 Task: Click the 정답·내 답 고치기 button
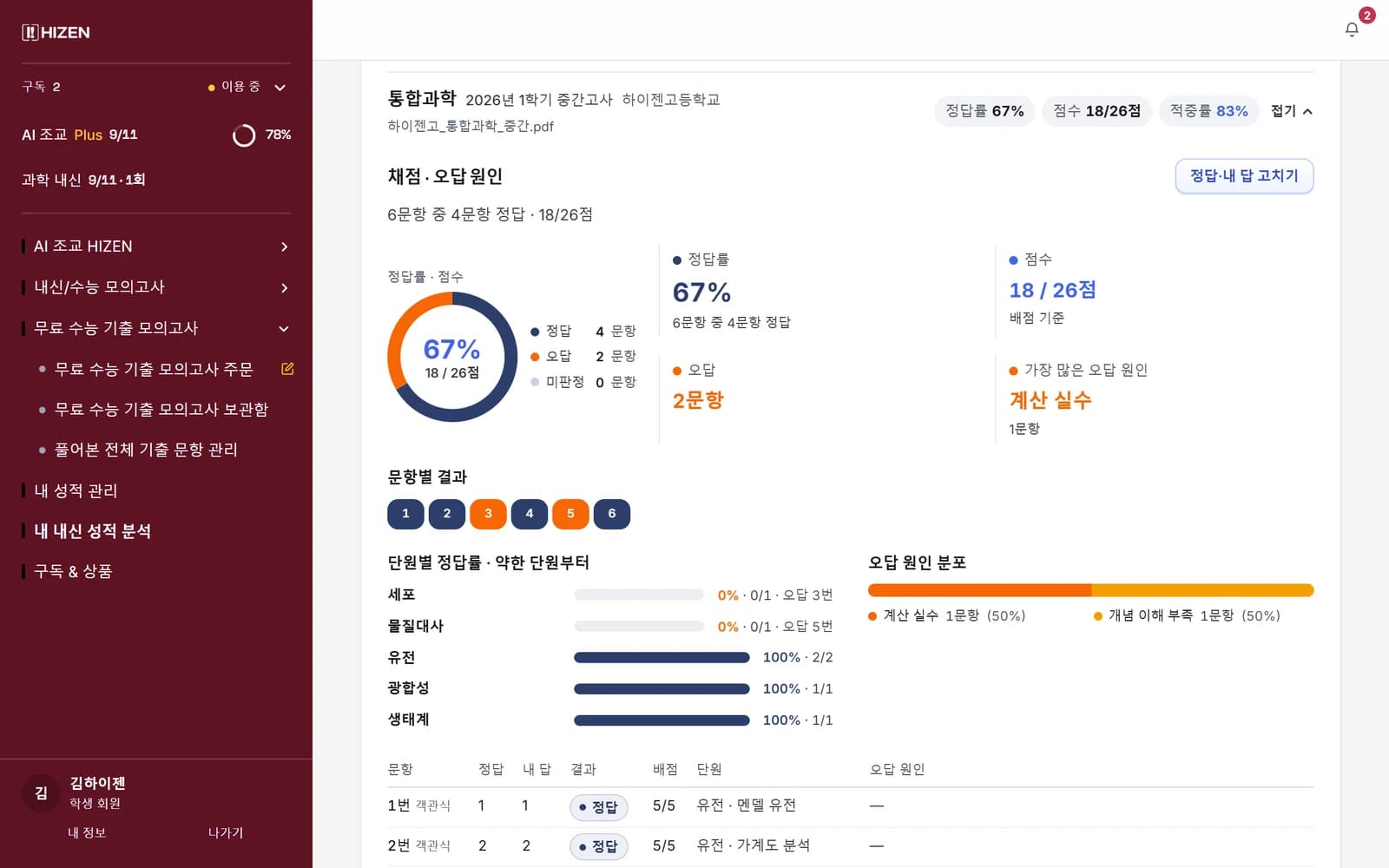click(1244, 176)
